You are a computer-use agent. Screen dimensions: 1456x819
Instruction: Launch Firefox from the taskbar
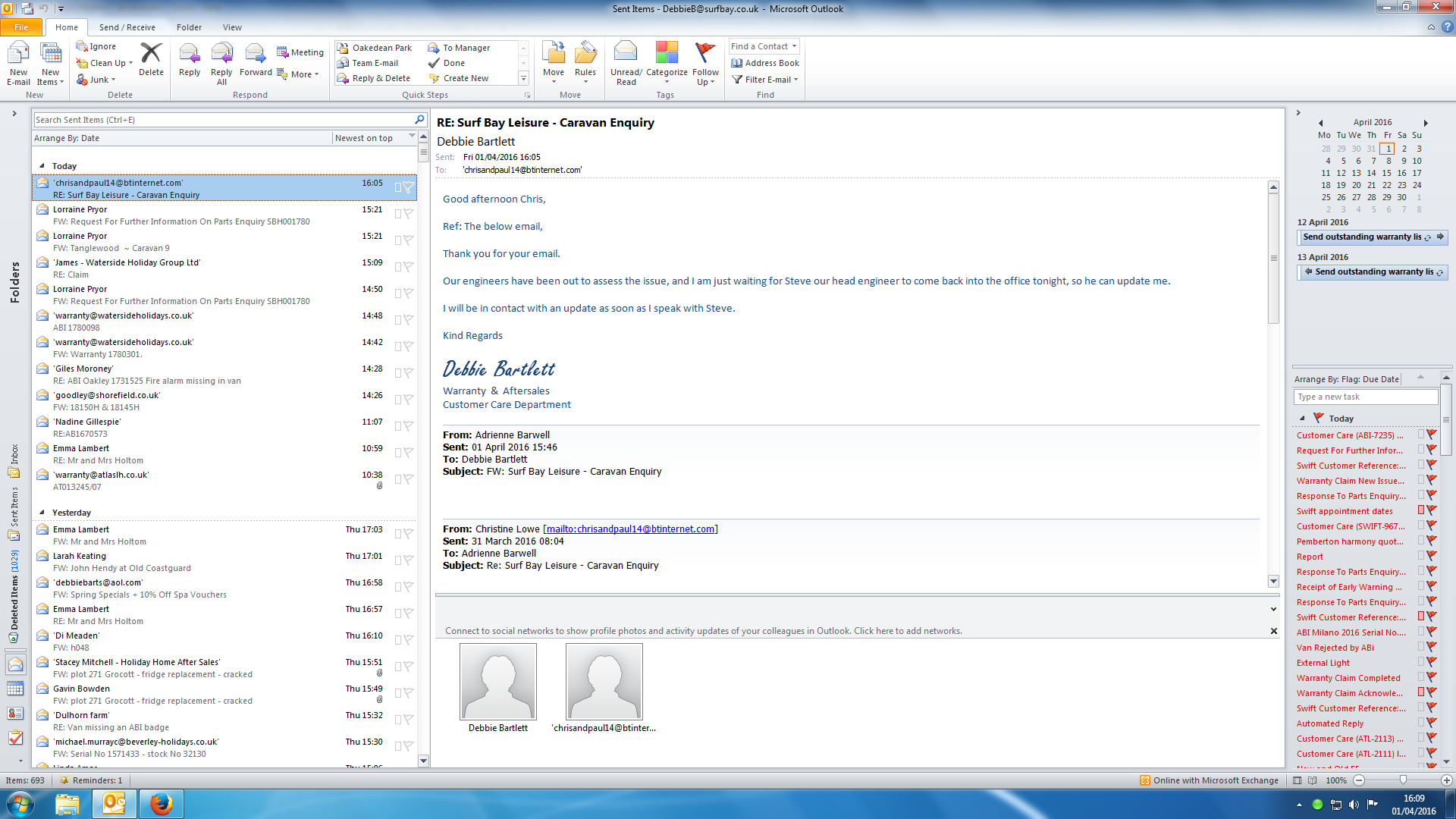(161, 804)
